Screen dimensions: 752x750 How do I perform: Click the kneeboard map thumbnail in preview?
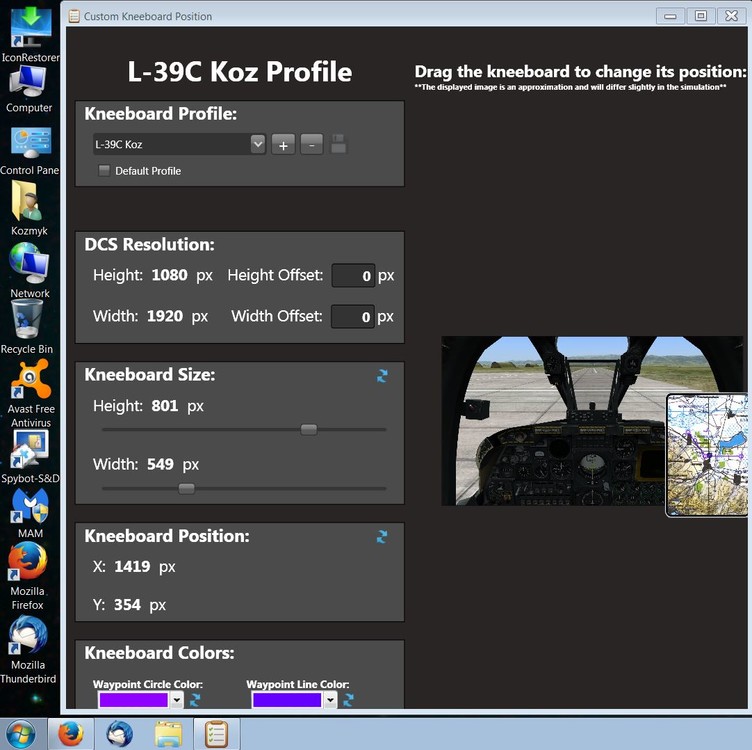[707, 455]
